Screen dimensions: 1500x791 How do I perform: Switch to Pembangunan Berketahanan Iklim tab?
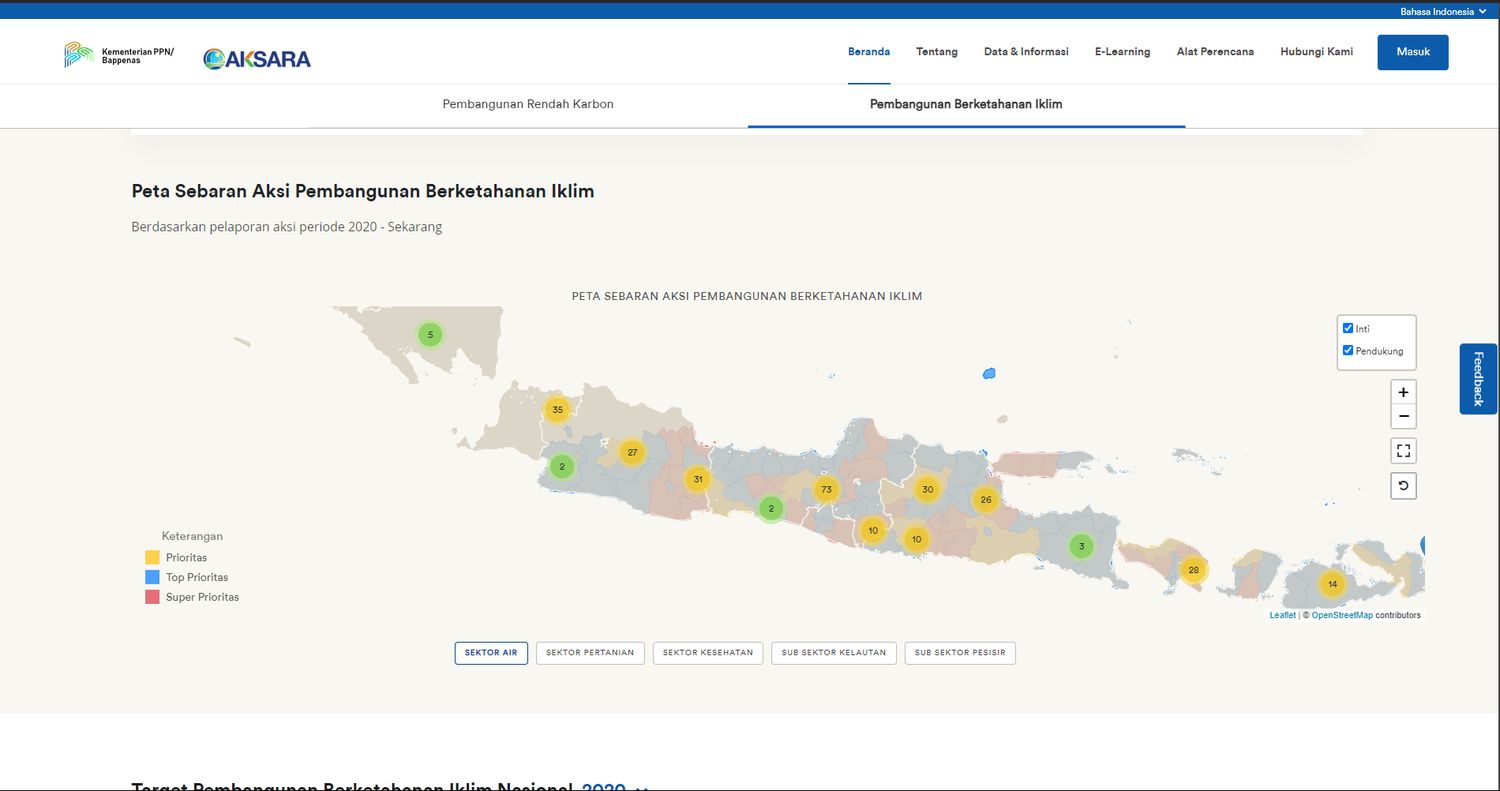[966, 104]
